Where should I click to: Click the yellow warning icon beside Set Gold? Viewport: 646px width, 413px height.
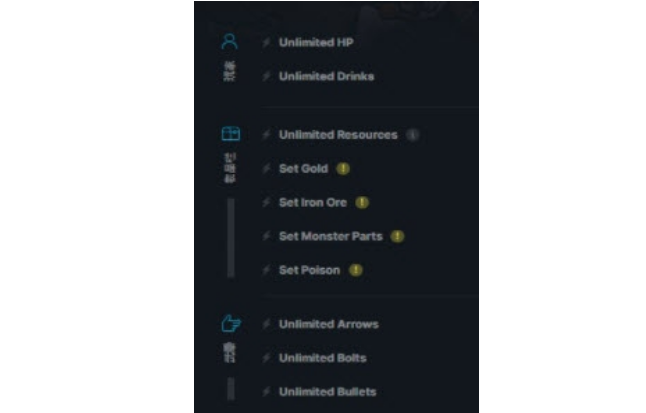click(x=342, y=169)
